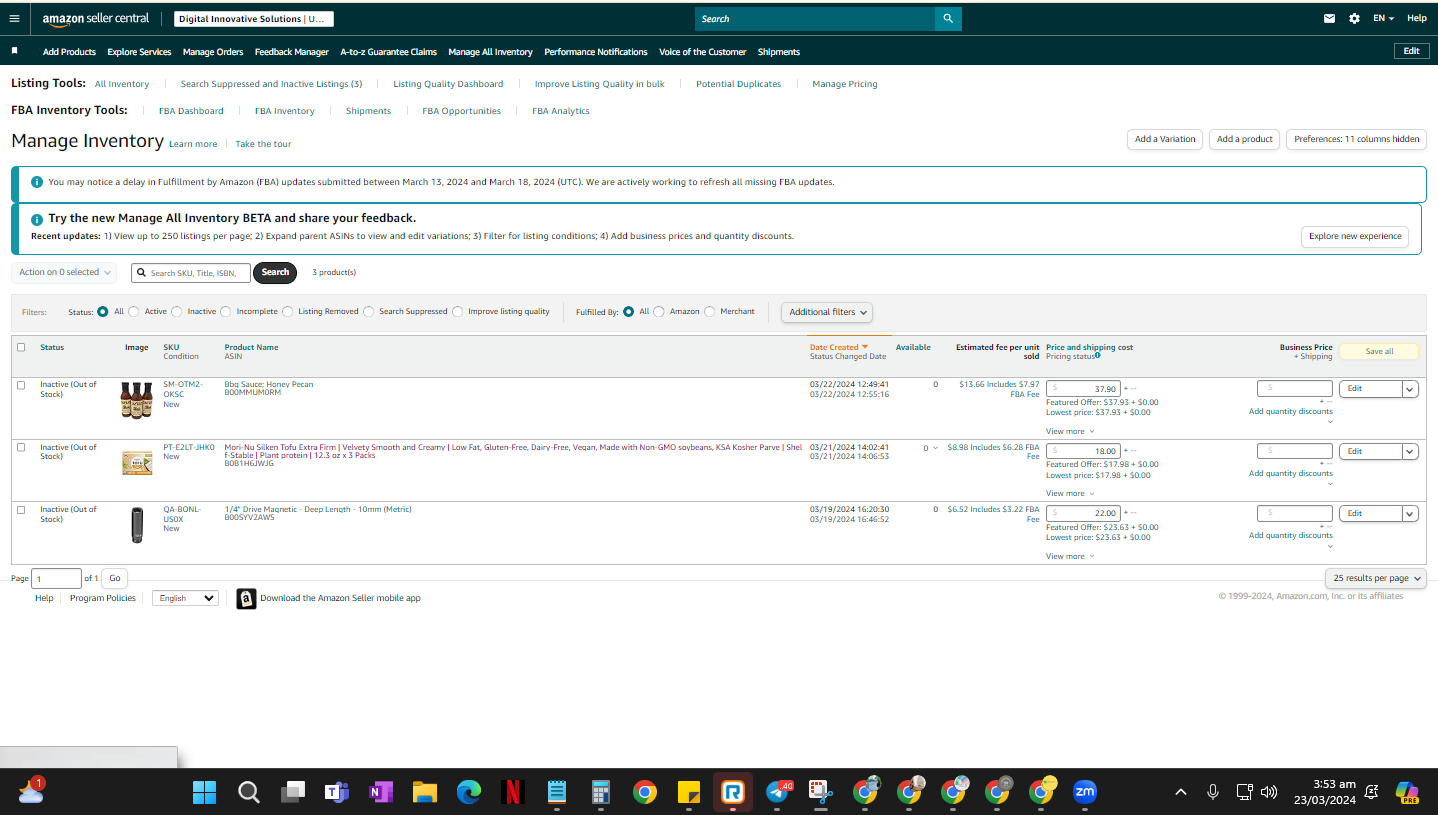Open Telegram from the taskbar
The height and width of the screenshot is (815, 1438).
pyautogui.click(x=778, y=792)
